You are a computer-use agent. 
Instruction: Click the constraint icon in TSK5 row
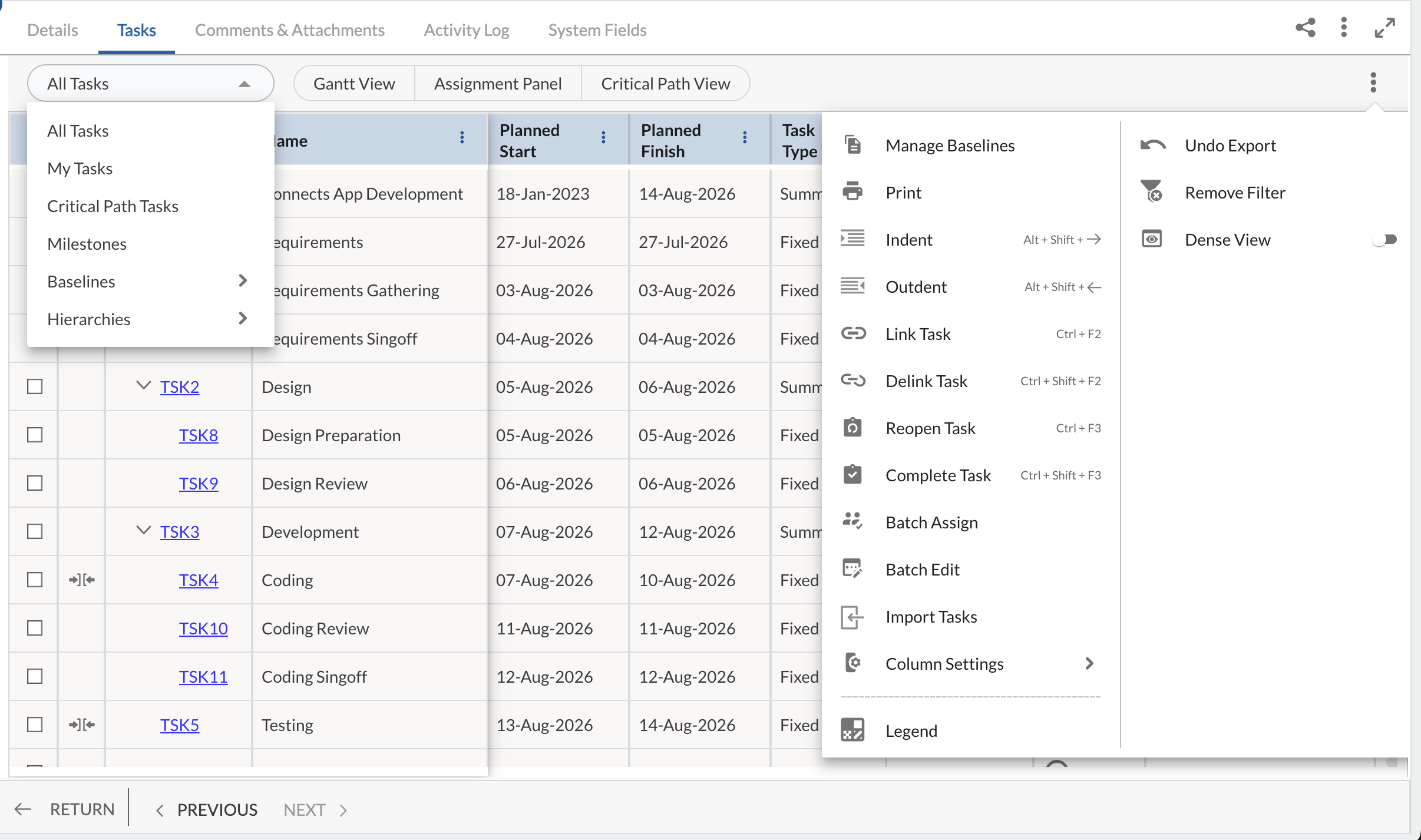pyautogui.click(x=82, y=725)
